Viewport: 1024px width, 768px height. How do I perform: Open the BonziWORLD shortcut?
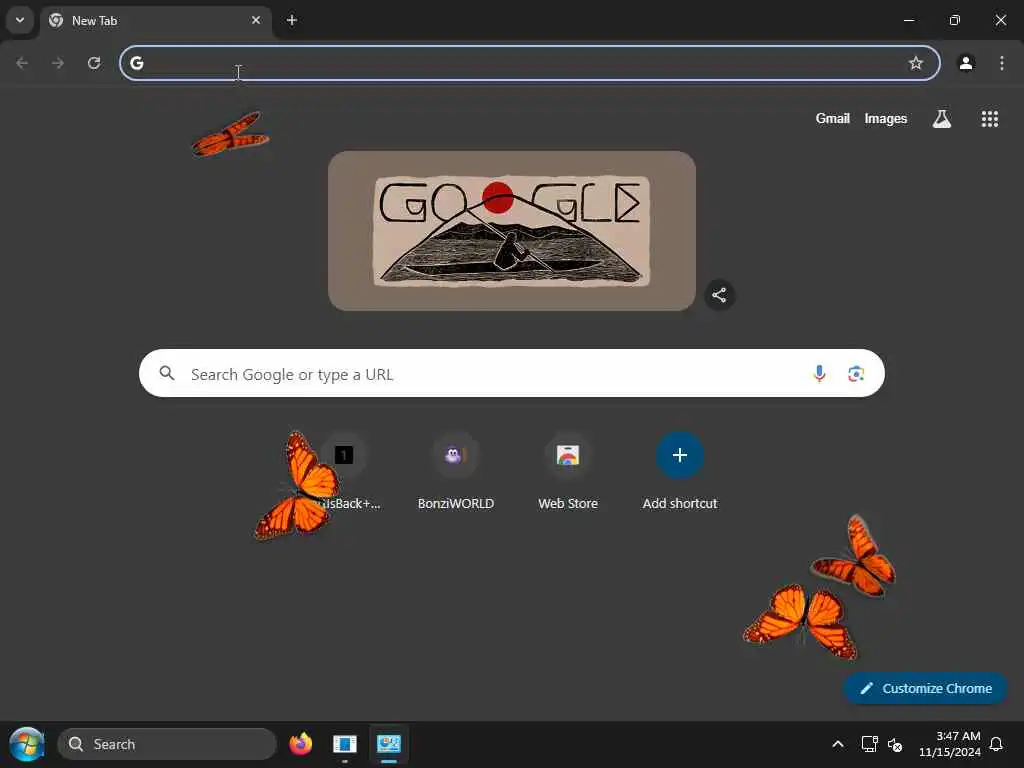click(x=456, y=472)
